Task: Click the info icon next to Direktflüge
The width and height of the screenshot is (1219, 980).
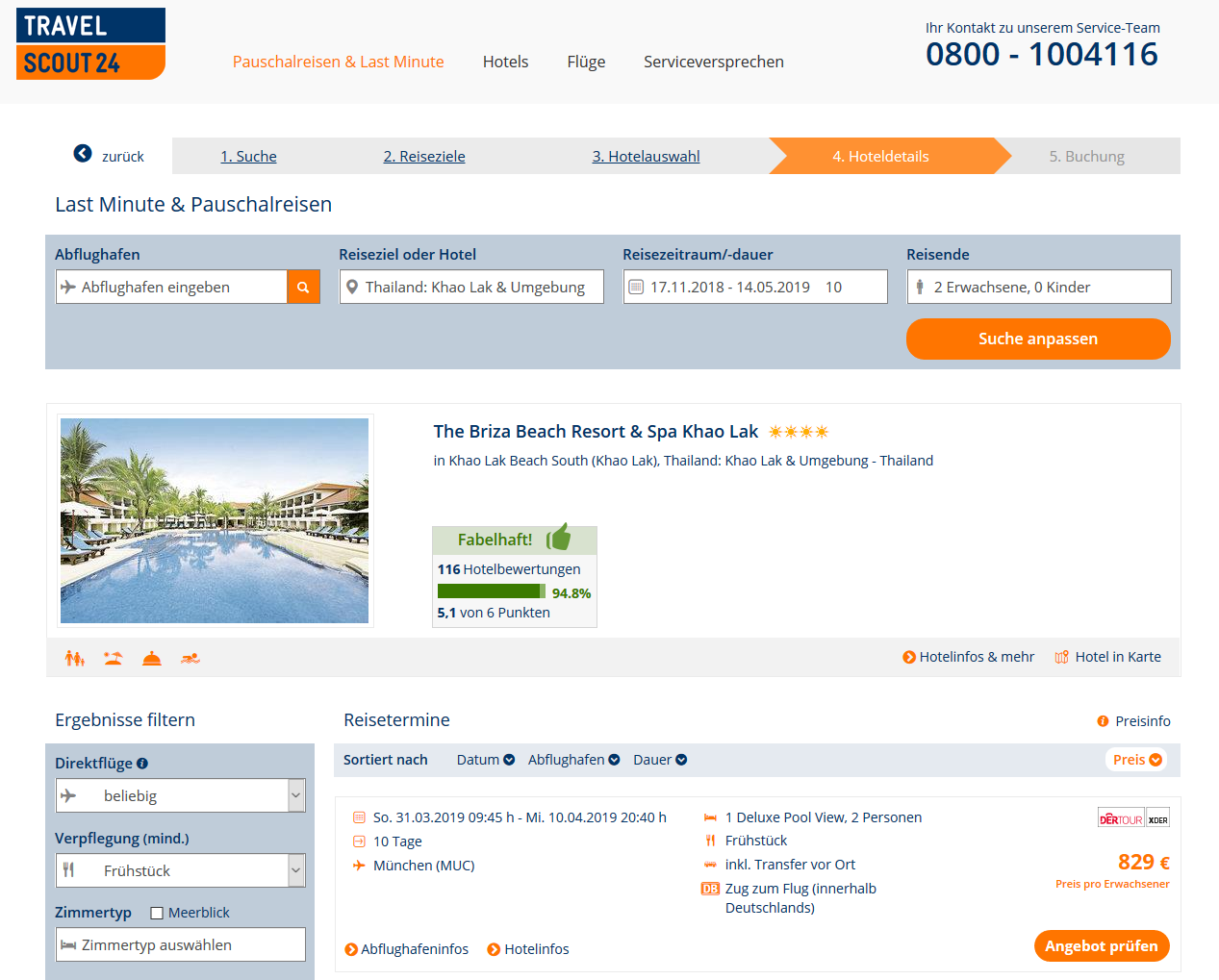Action: [x=142, y=764]
